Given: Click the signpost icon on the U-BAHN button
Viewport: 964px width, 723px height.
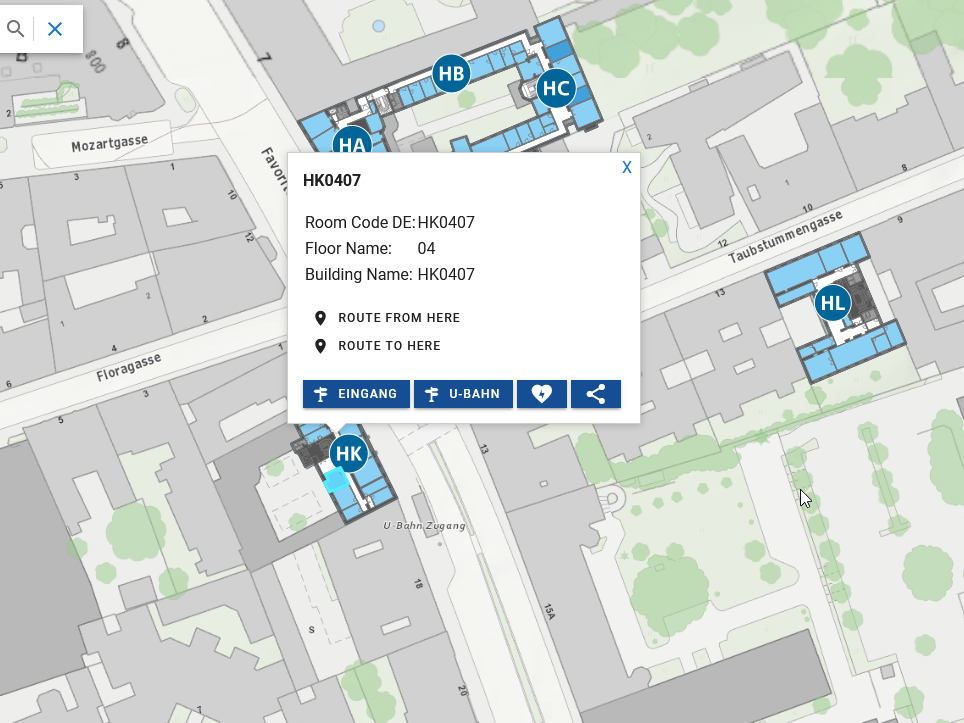Looking at the screenshot, I should [x=431, y=393].
